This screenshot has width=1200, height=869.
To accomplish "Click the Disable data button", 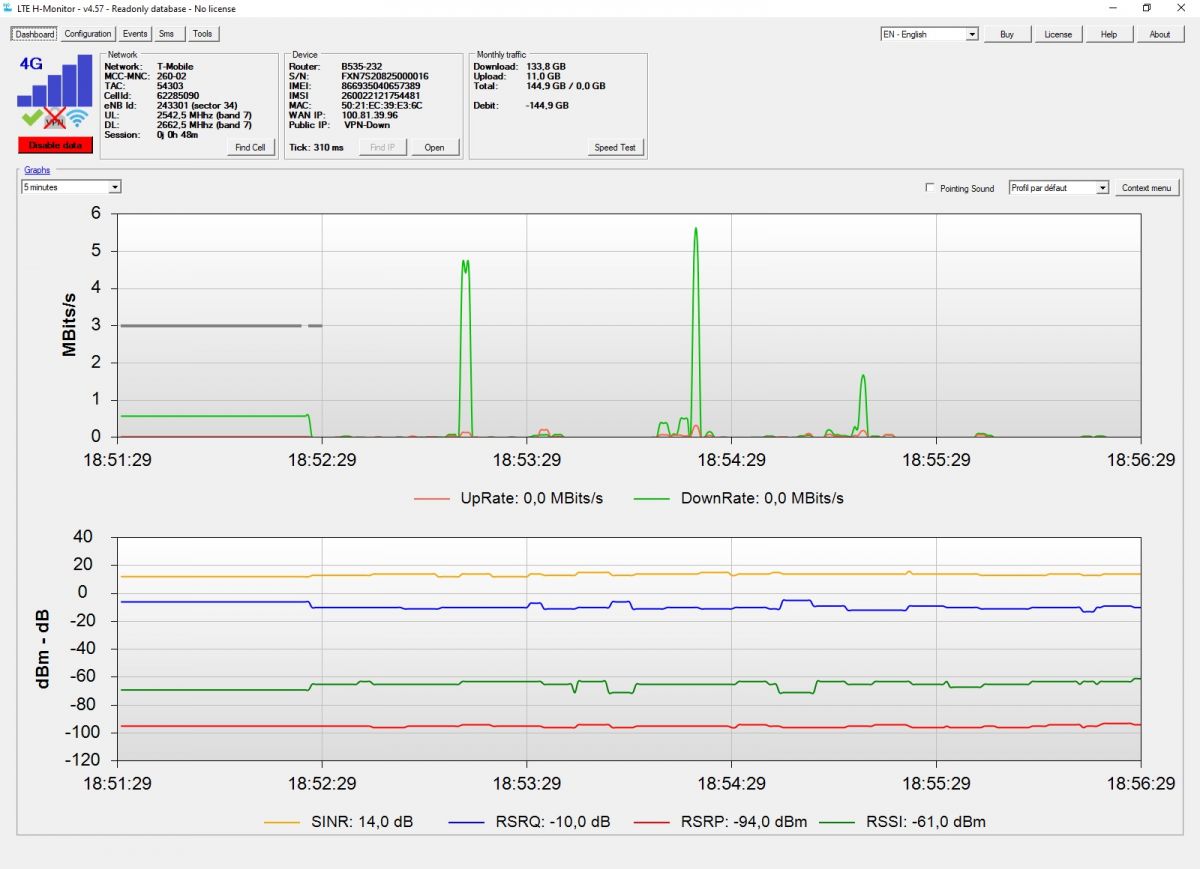I will [55, 145].
